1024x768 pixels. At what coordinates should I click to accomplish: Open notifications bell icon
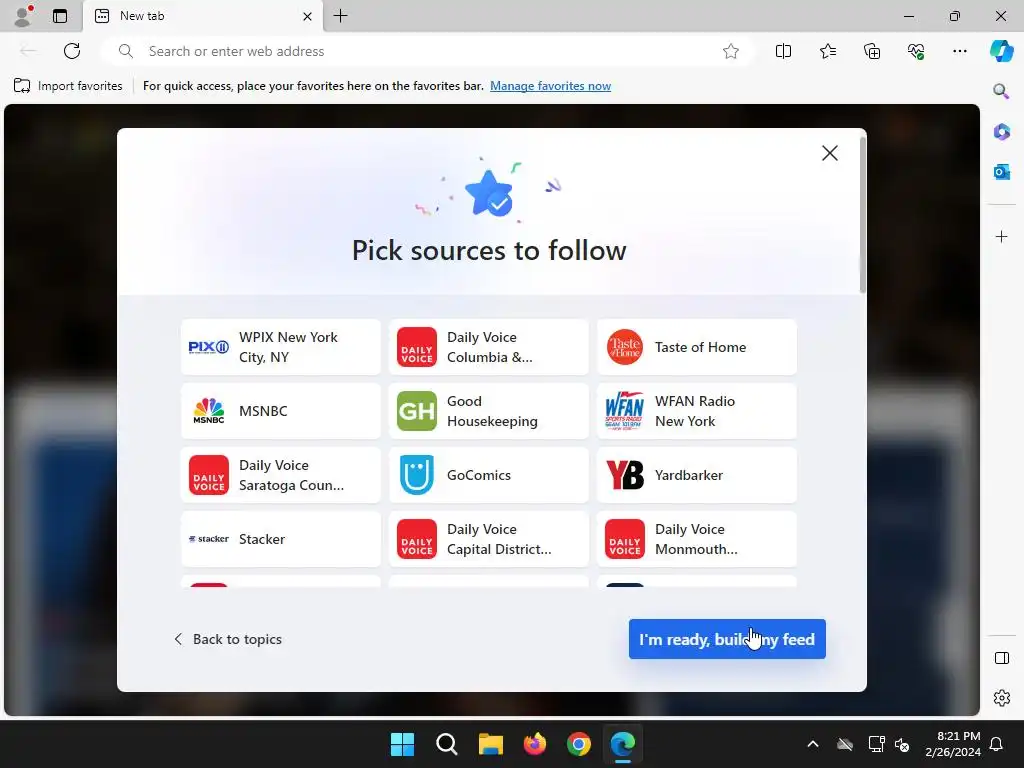[996, 744]
